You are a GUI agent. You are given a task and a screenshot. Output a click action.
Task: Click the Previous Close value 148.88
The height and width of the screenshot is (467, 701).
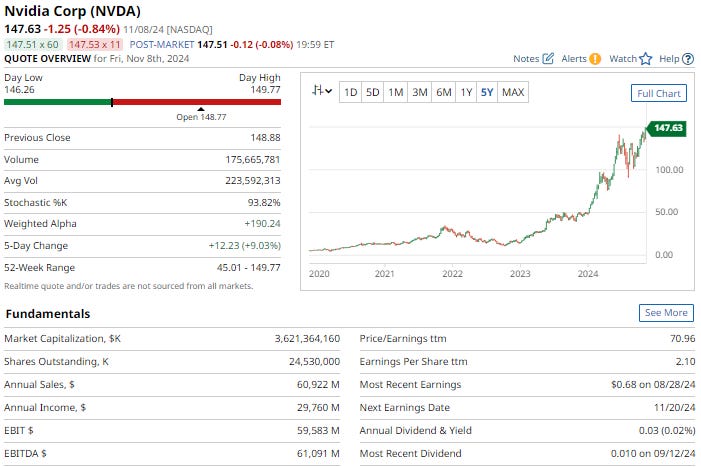point(265,138)
